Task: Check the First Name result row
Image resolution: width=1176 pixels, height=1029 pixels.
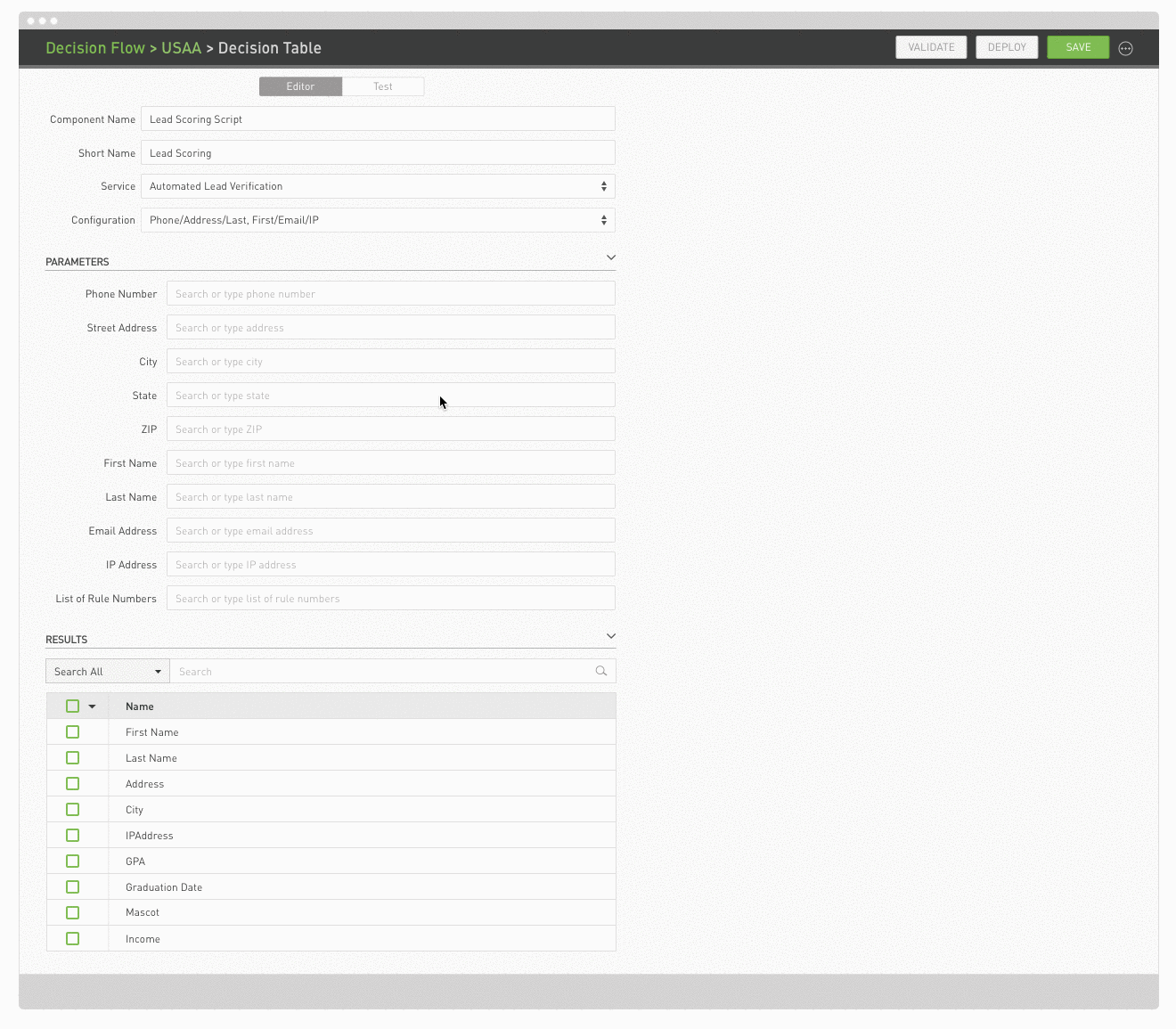Action: 73,732
